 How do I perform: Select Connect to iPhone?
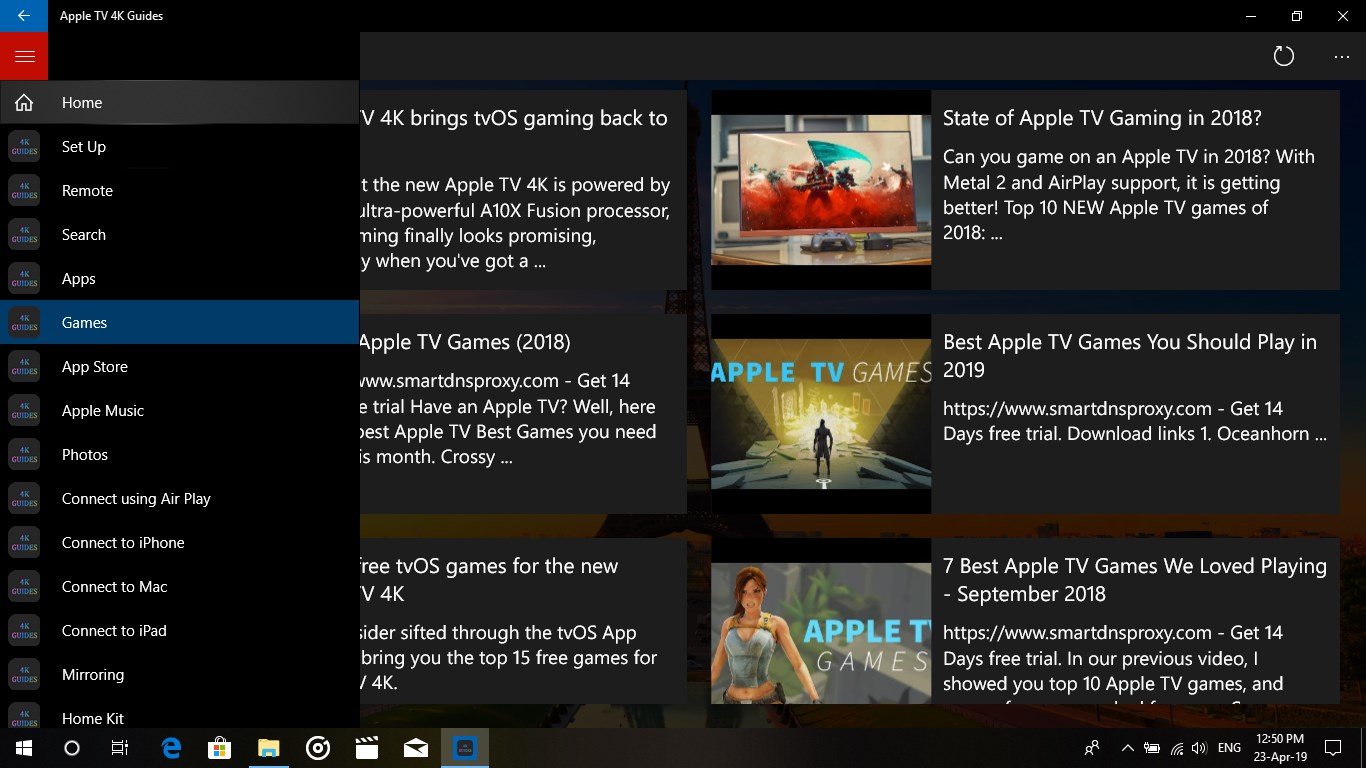pyautogui.click(x=180, y=542)
